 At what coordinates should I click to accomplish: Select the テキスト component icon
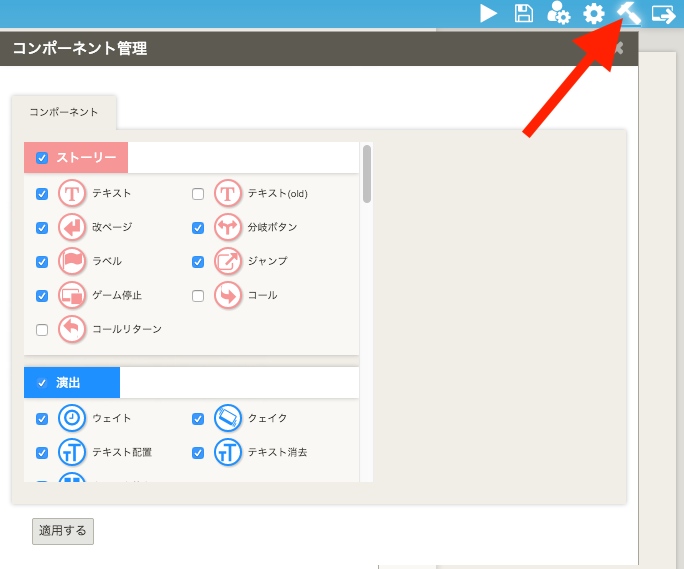coord(72,194)
